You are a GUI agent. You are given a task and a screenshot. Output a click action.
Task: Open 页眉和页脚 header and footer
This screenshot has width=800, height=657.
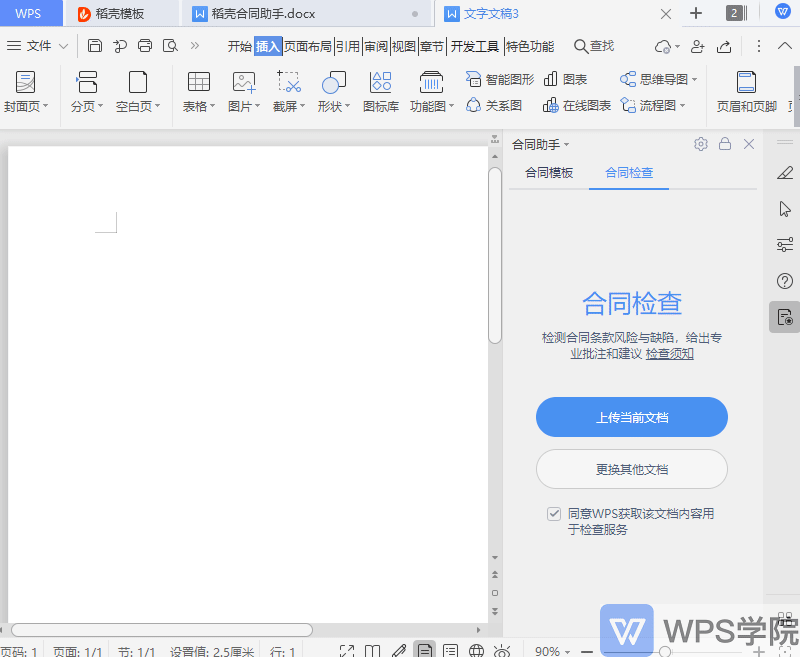[747, 92]
